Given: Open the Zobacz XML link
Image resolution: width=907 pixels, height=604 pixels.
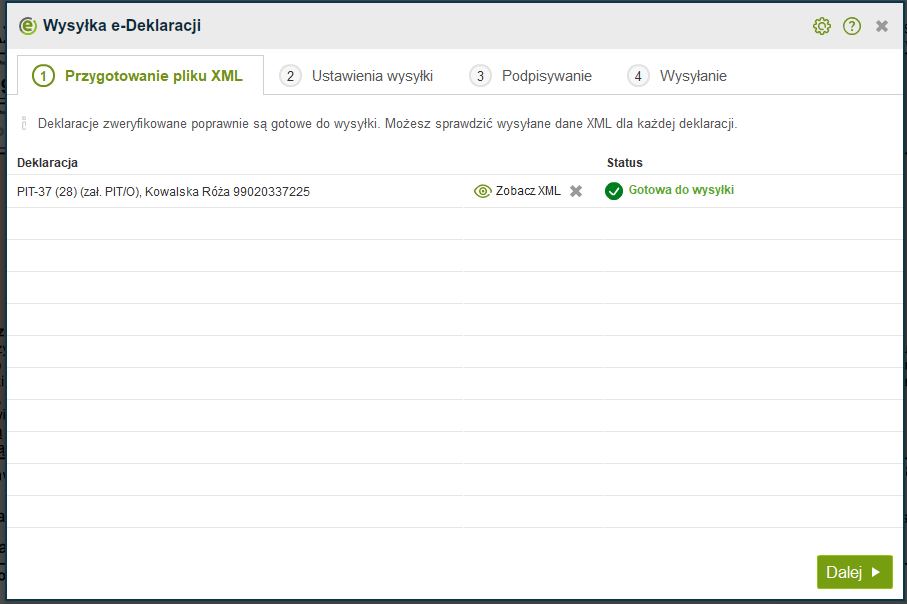Looking at the screenshot, I should (528, 191).
